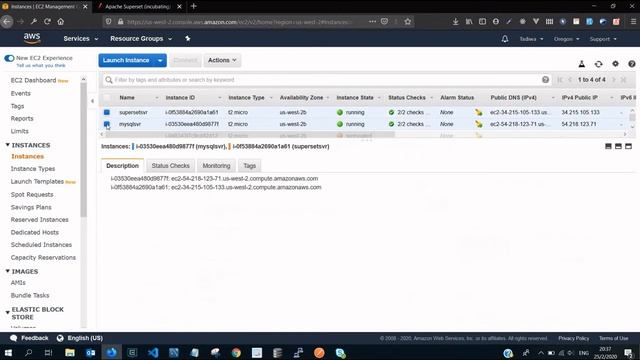
Task: Go to AWS home logo
Action: pyautogui.click(x=32, y=38)
